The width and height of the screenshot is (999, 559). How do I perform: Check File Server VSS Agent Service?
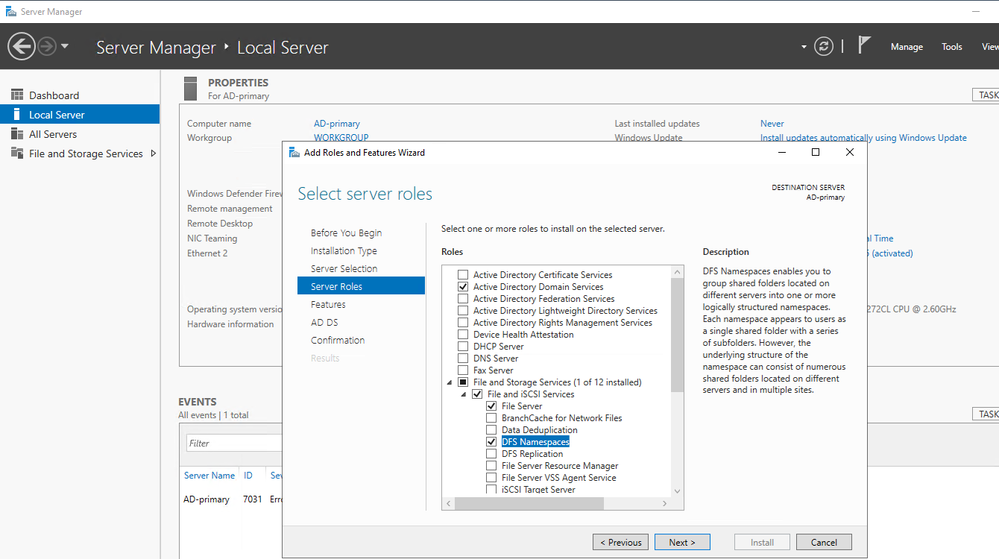tap(491, 478)
